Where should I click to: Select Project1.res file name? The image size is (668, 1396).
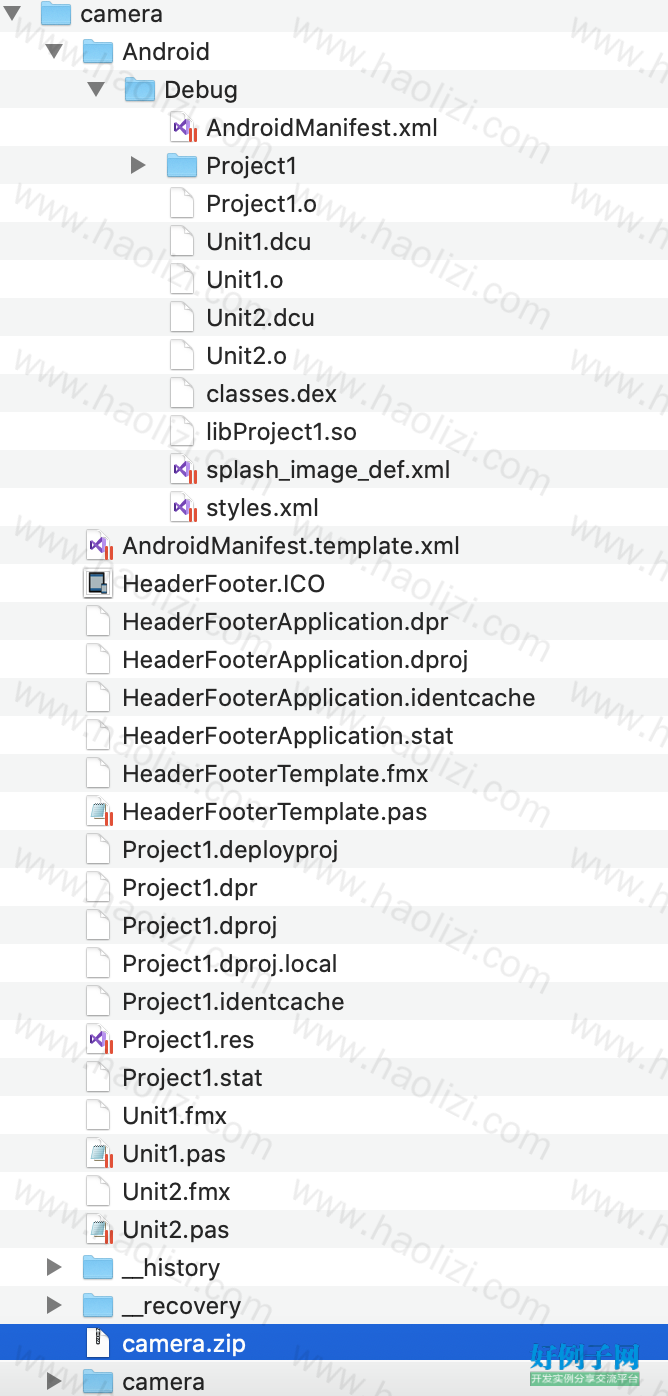188,1040
